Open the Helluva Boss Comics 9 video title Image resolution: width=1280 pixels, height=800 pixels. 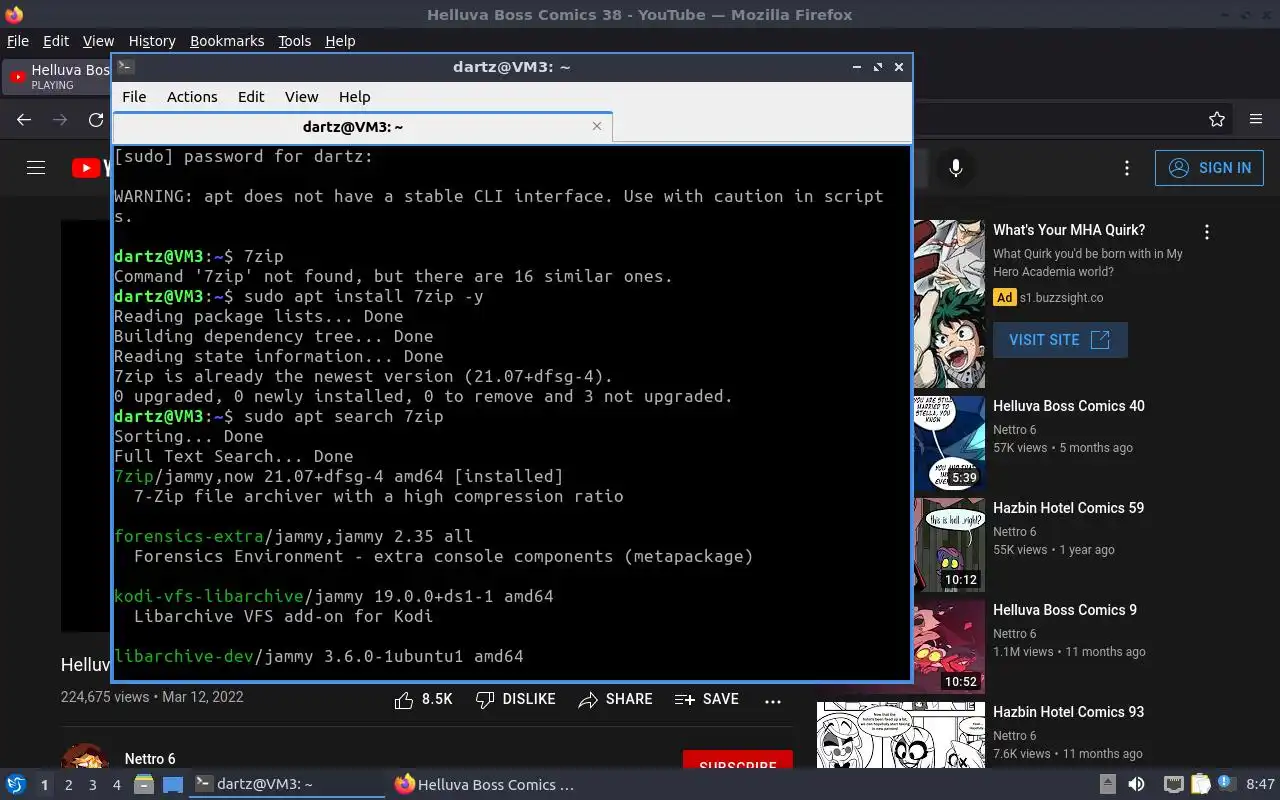pos(1065,610)
